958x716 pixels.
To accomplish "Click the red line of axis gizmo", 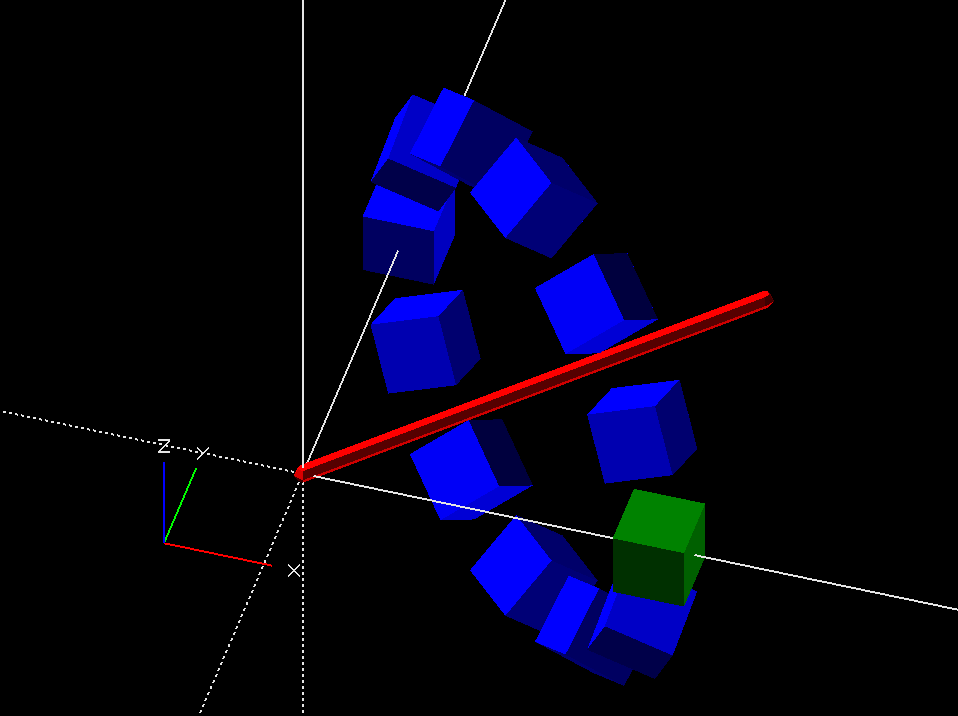I will [x=215, y=553].
